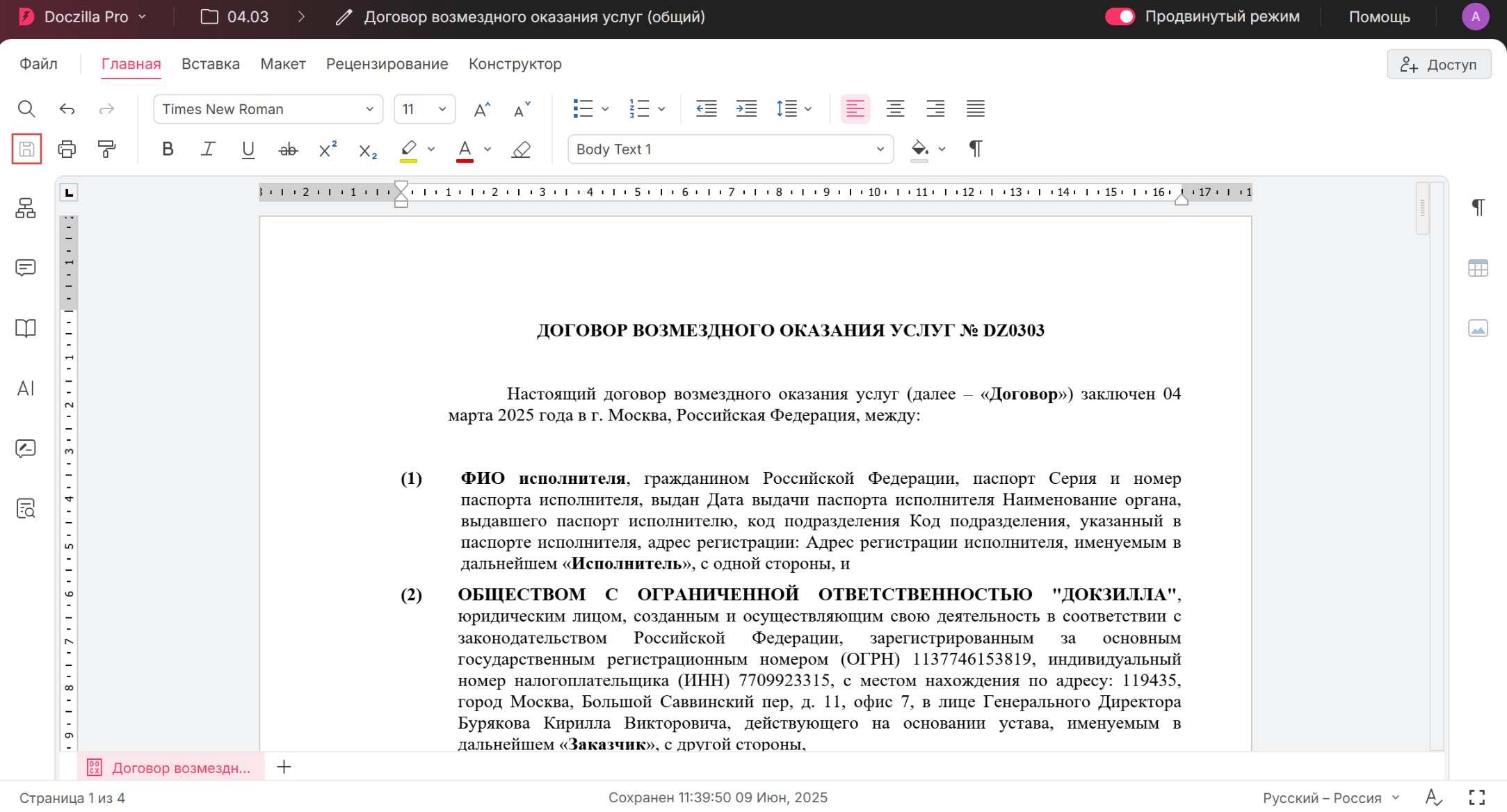The image size is (1507, 812).
Task: Open the red font color swatch
Action: coord(465,149)
